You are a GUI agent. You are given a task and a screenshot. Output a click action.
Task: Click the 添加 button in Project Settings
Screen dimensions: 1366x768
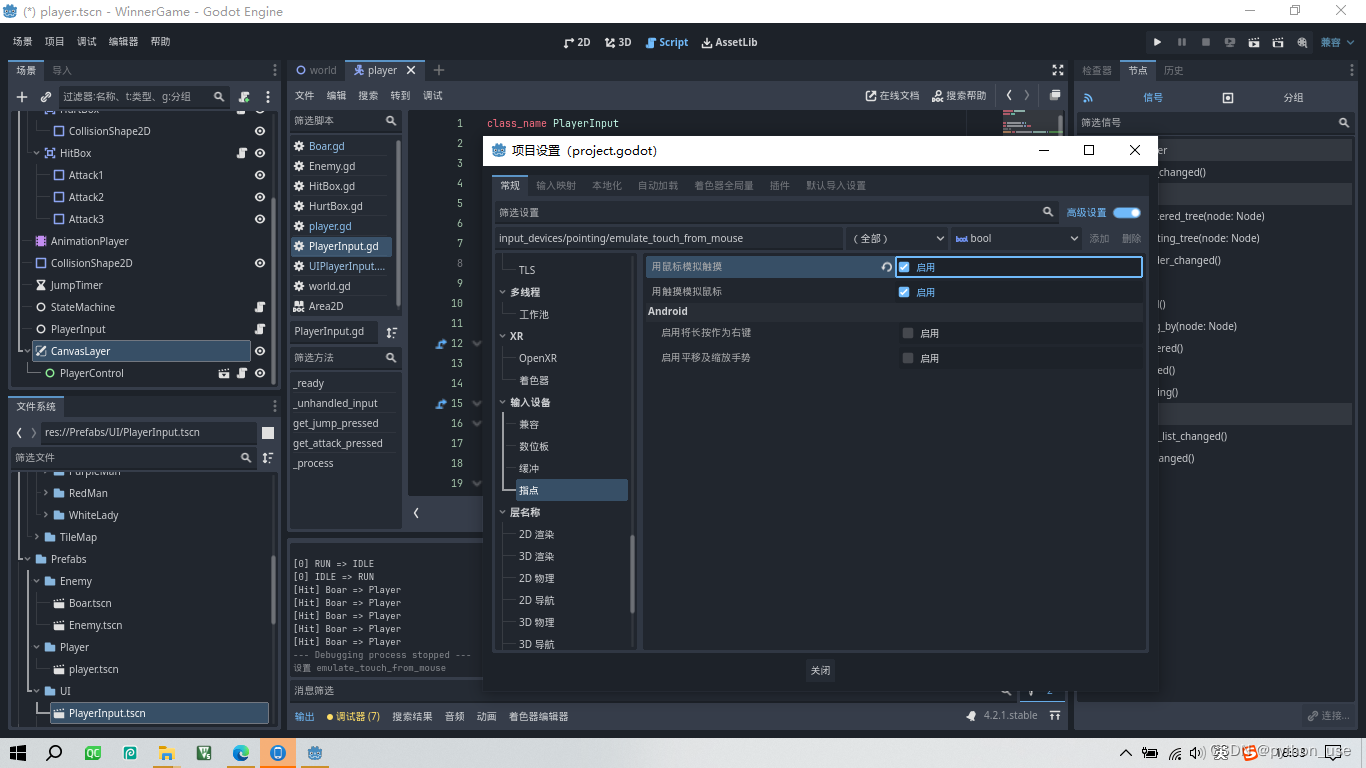[x=1098, y=238]
